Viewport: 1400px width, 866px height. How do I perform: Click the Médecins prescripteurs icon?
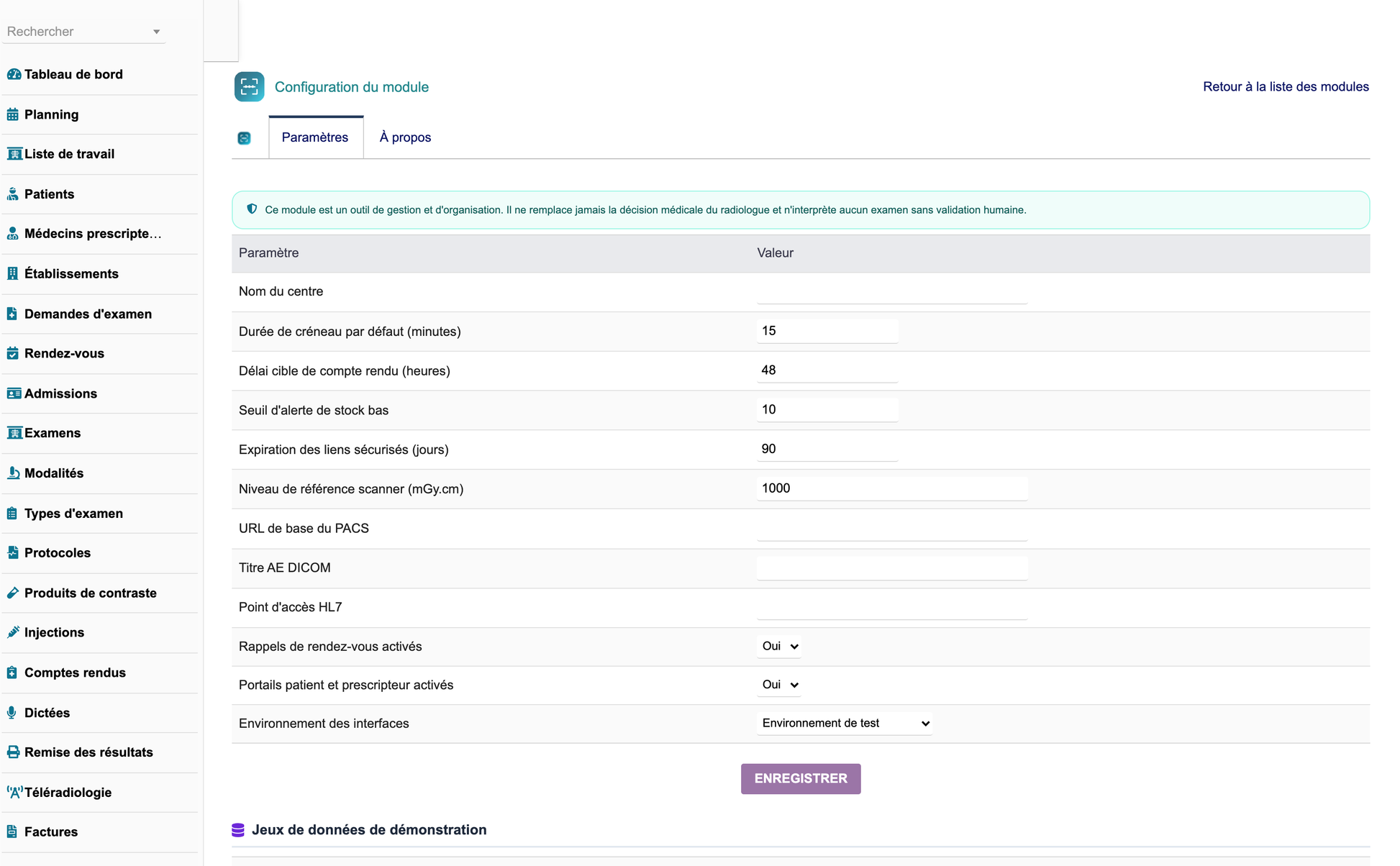coord(13,234)
